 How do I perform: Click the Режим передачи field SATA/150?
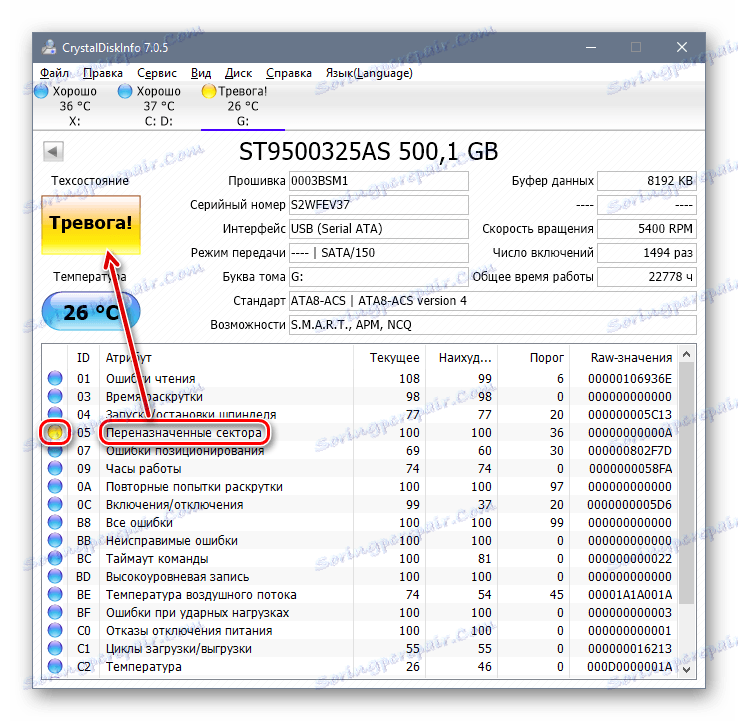click(x=378, y=253)
